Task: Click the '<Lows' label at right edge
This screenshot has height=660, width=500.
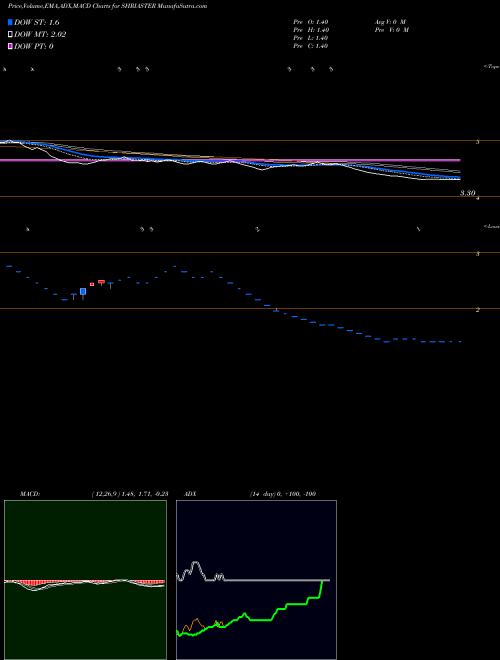Action: coord(492,226)
